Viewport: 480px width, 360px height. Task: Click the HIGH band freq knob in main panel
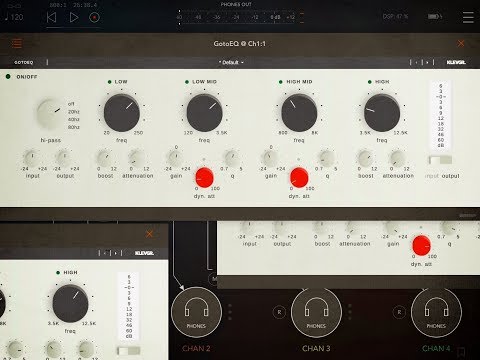click(x=382, y=113)
